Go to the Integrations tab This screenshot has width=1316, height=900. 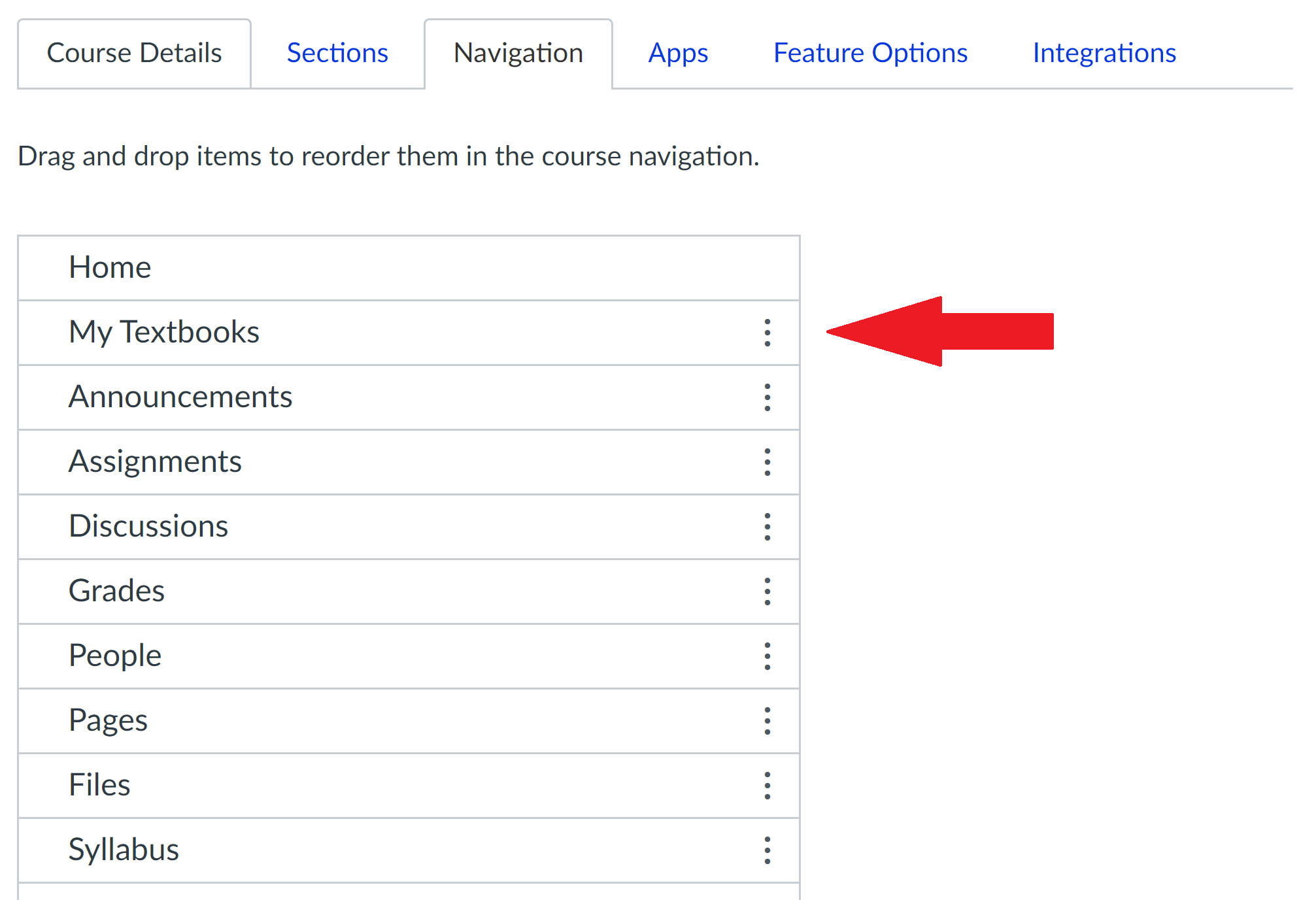tap(1104, 54)
